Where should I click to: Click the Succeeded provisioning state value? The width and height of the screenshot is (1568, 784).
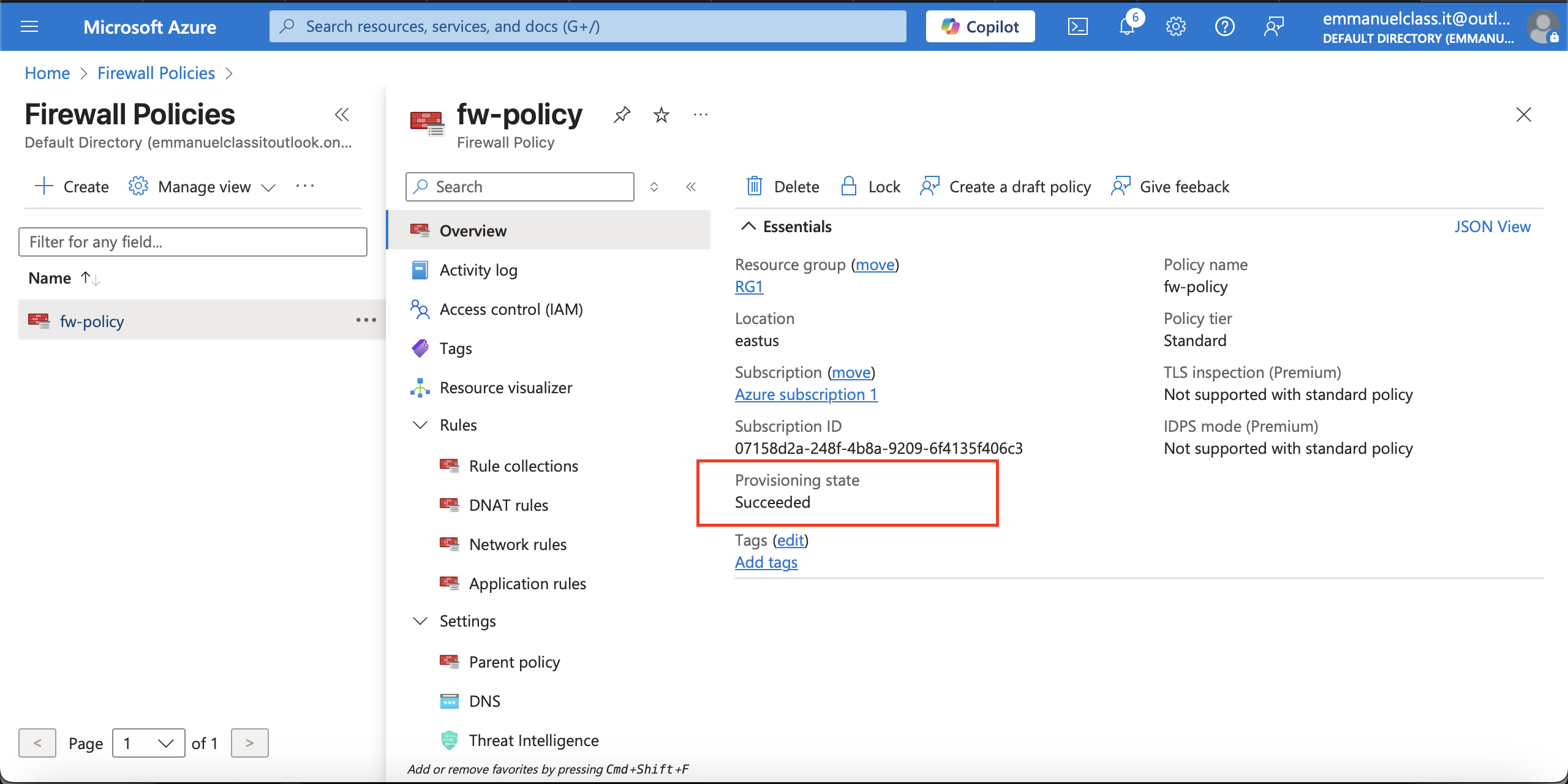point(772,502)
